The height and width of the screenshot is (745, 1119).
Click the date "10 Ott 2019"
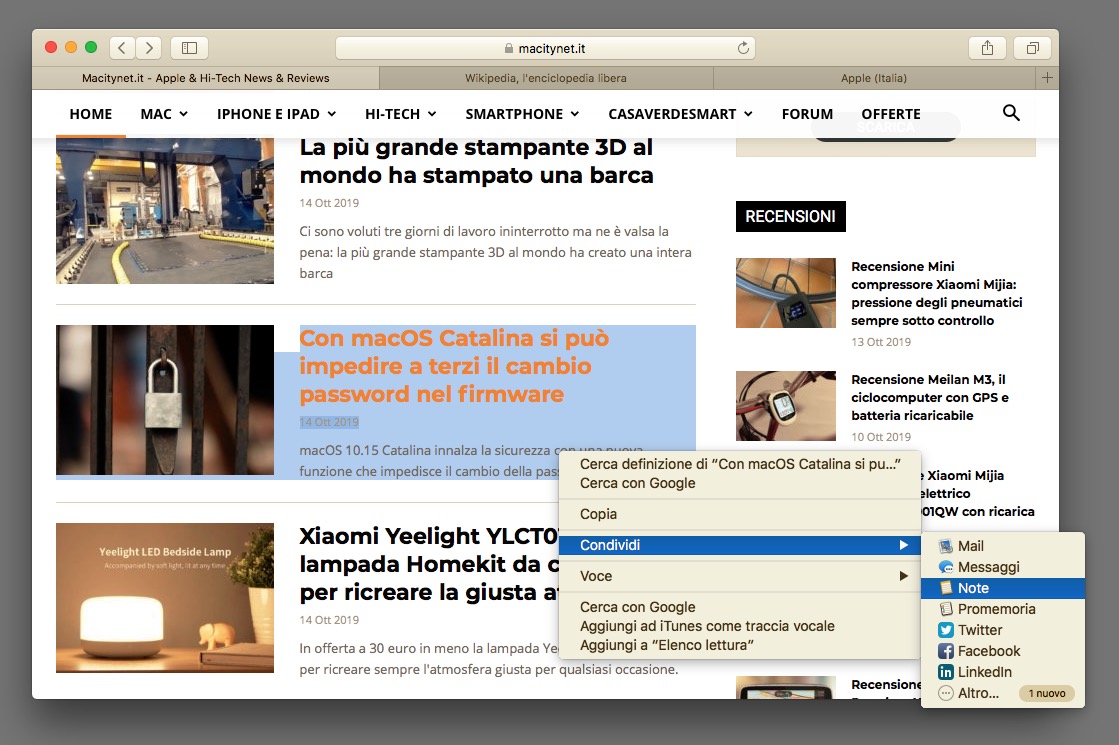(881, 437)
